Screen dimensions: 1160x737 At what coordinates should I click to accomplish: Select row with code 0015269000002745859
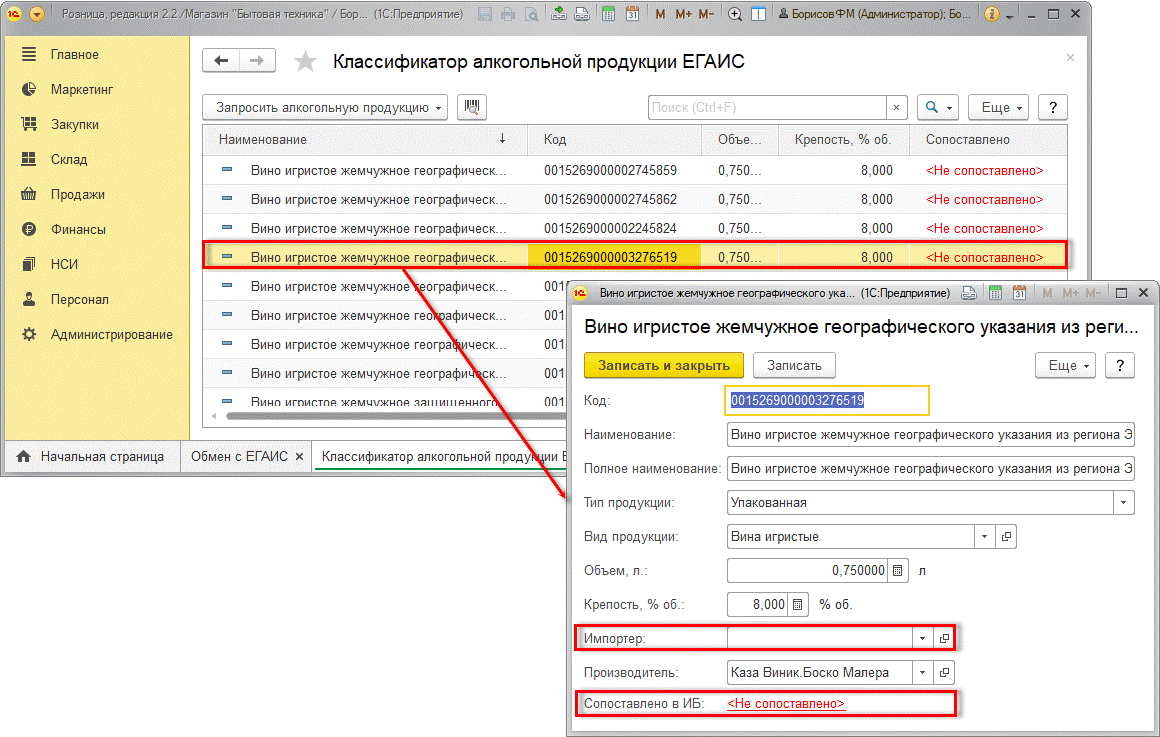coord(635,170)
